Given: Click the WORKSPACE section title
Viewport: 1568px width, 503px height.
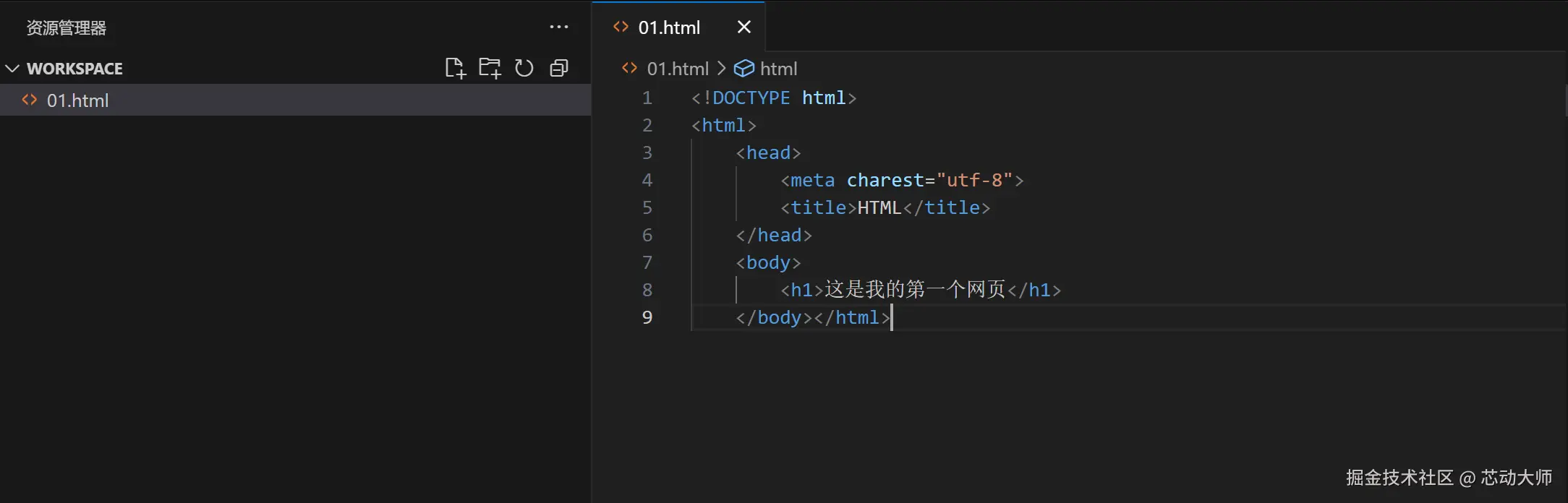Looking at the screenshot, I should (74, 69).
